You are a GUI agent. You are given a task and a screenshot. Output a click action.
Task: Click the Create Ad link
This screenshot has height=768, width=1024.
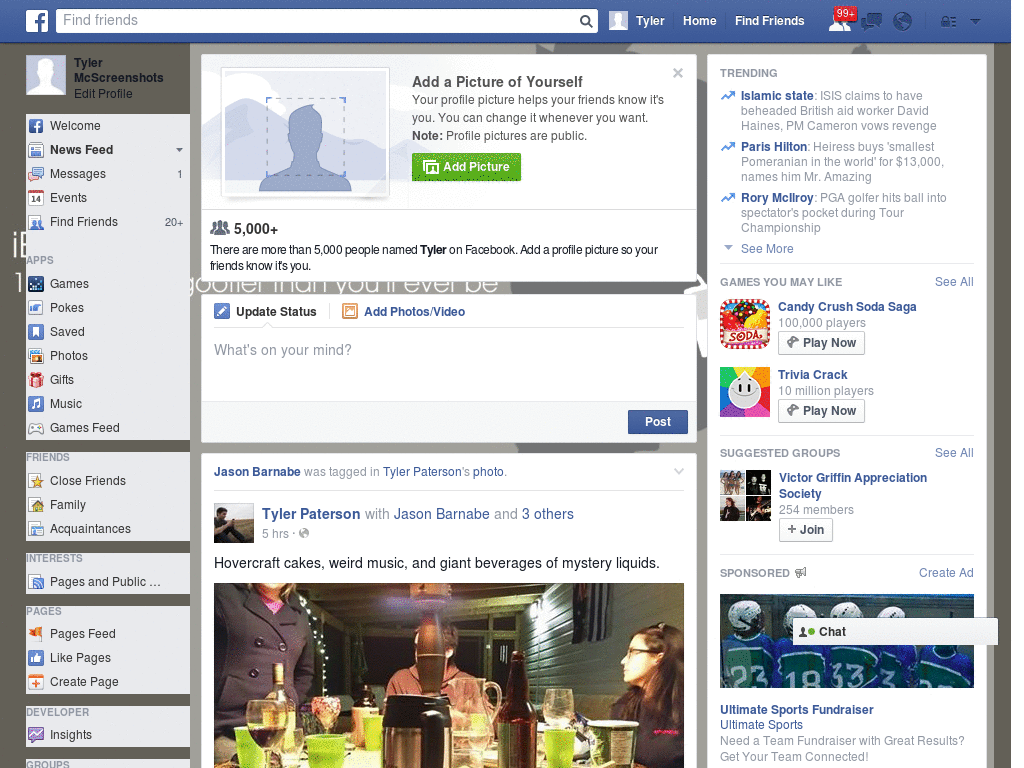(946, 573)
